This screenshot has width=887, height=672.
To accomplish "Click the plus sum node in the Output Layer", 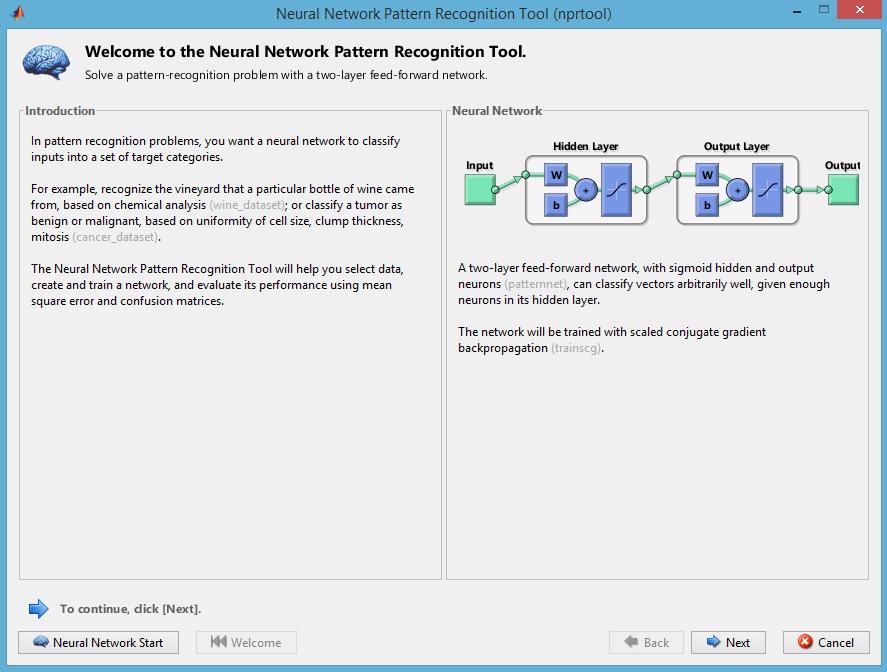I will pyautogui.click(x=737, y=190).
